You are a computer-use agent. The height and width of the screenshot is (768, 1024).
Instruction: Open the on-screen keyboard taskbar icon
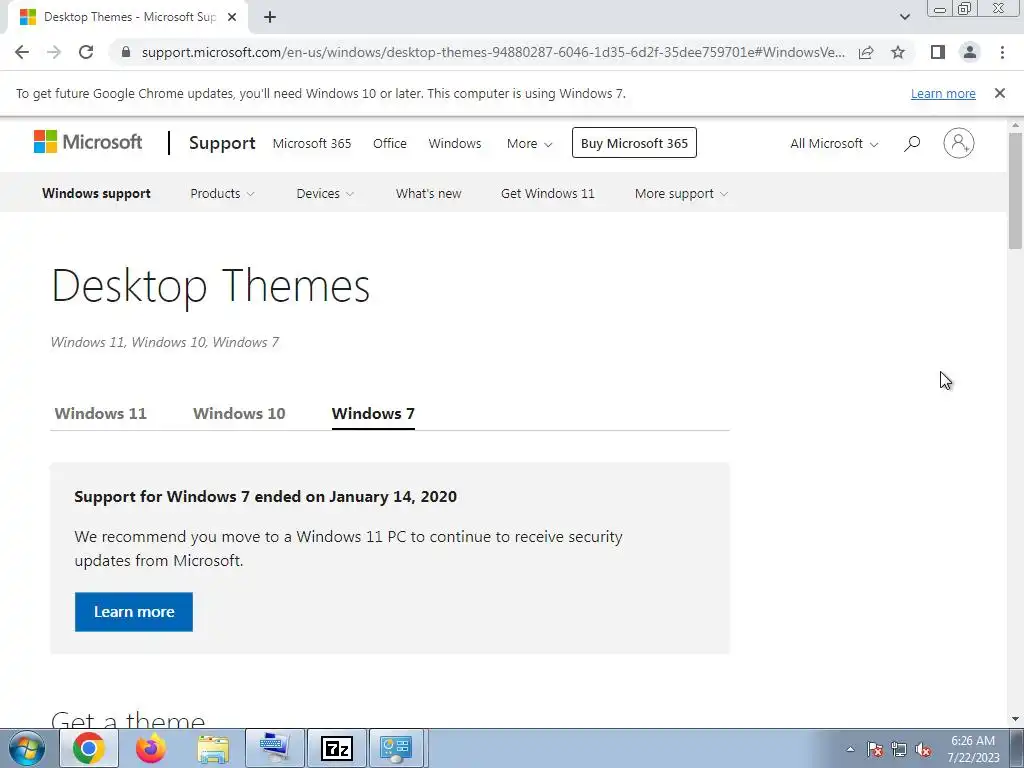pos(275,748)
